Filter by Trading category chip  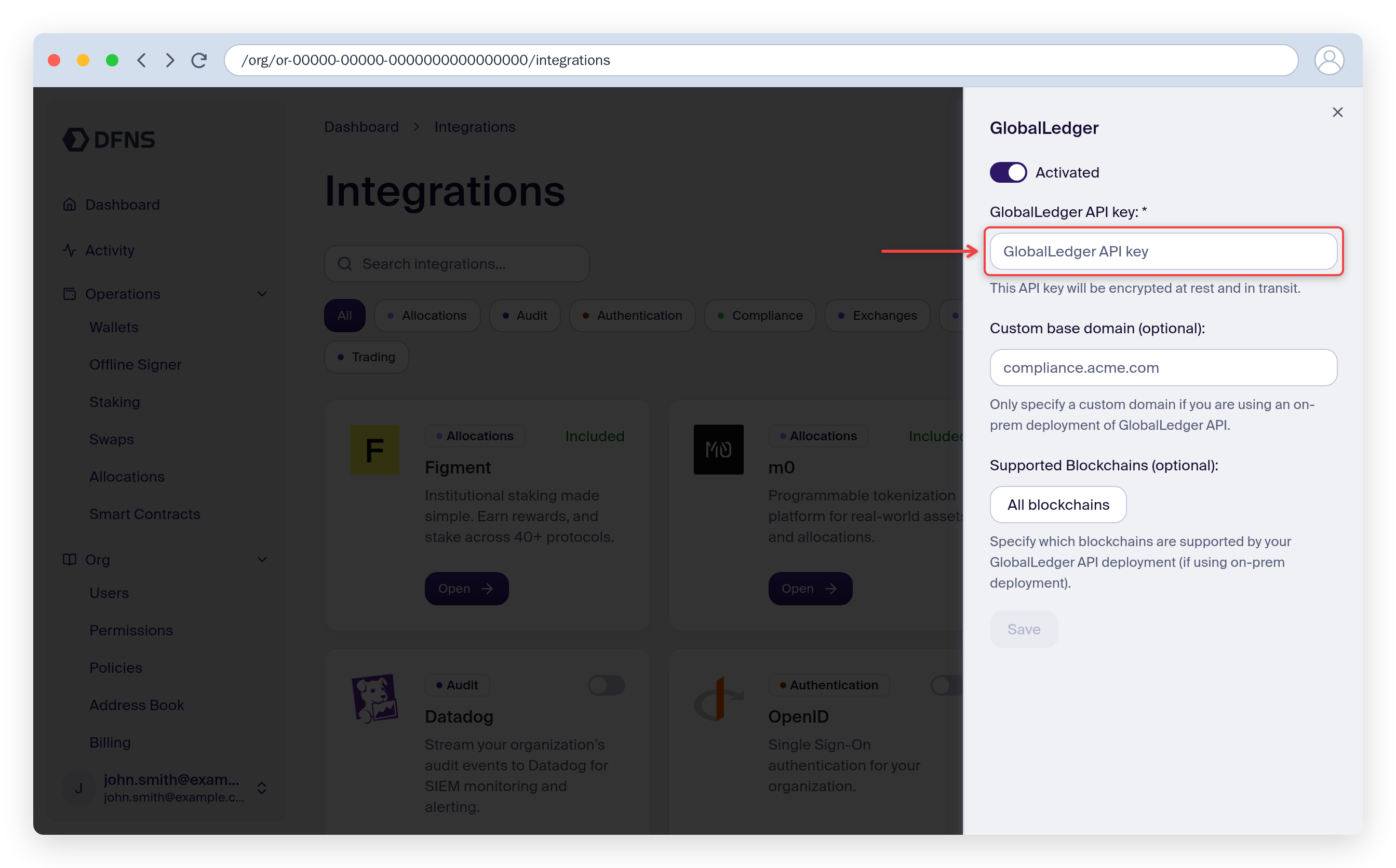coord(366,357)
